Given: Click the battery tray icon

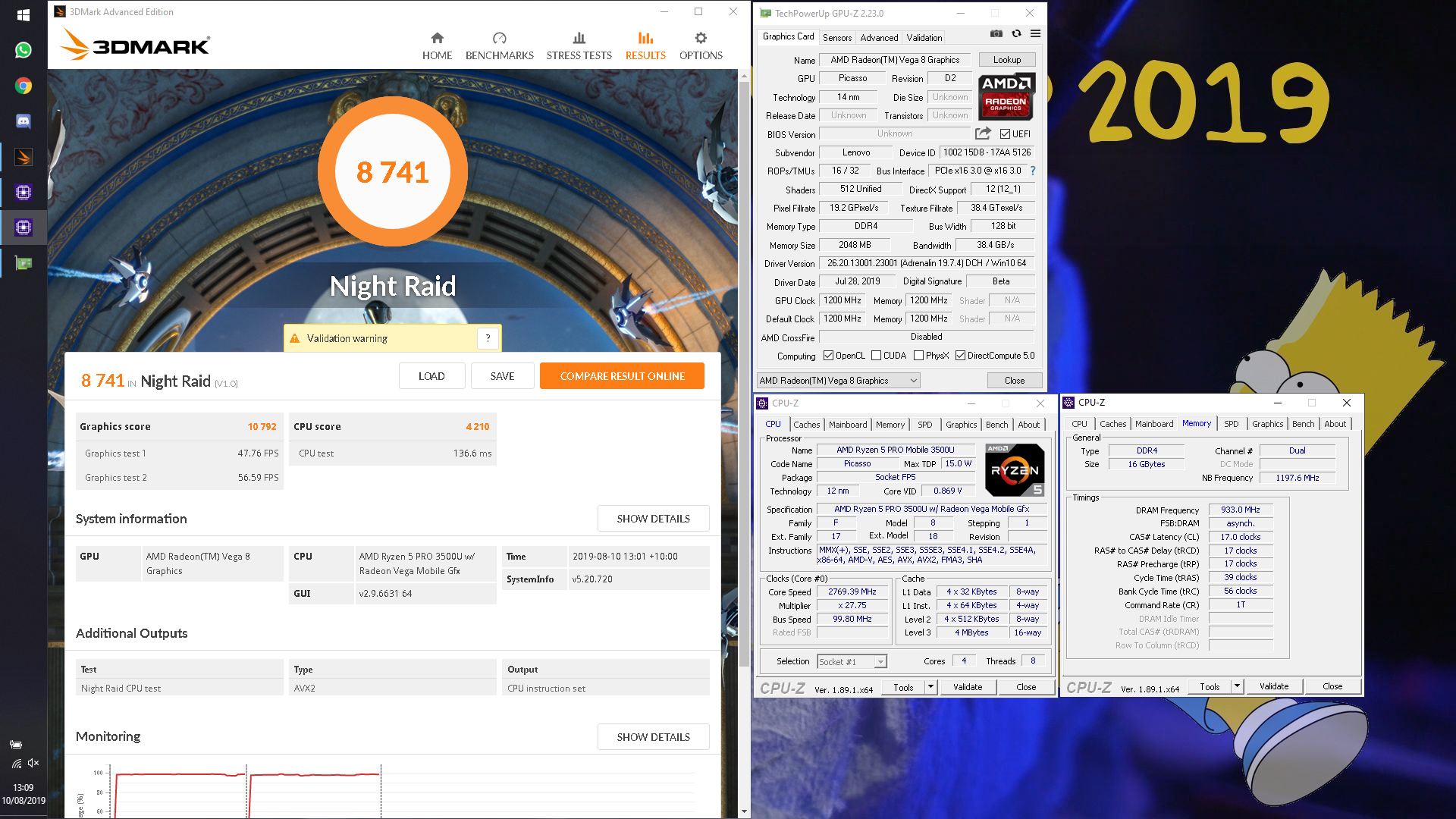Looking at the screenshot, I should coord(15,744).
